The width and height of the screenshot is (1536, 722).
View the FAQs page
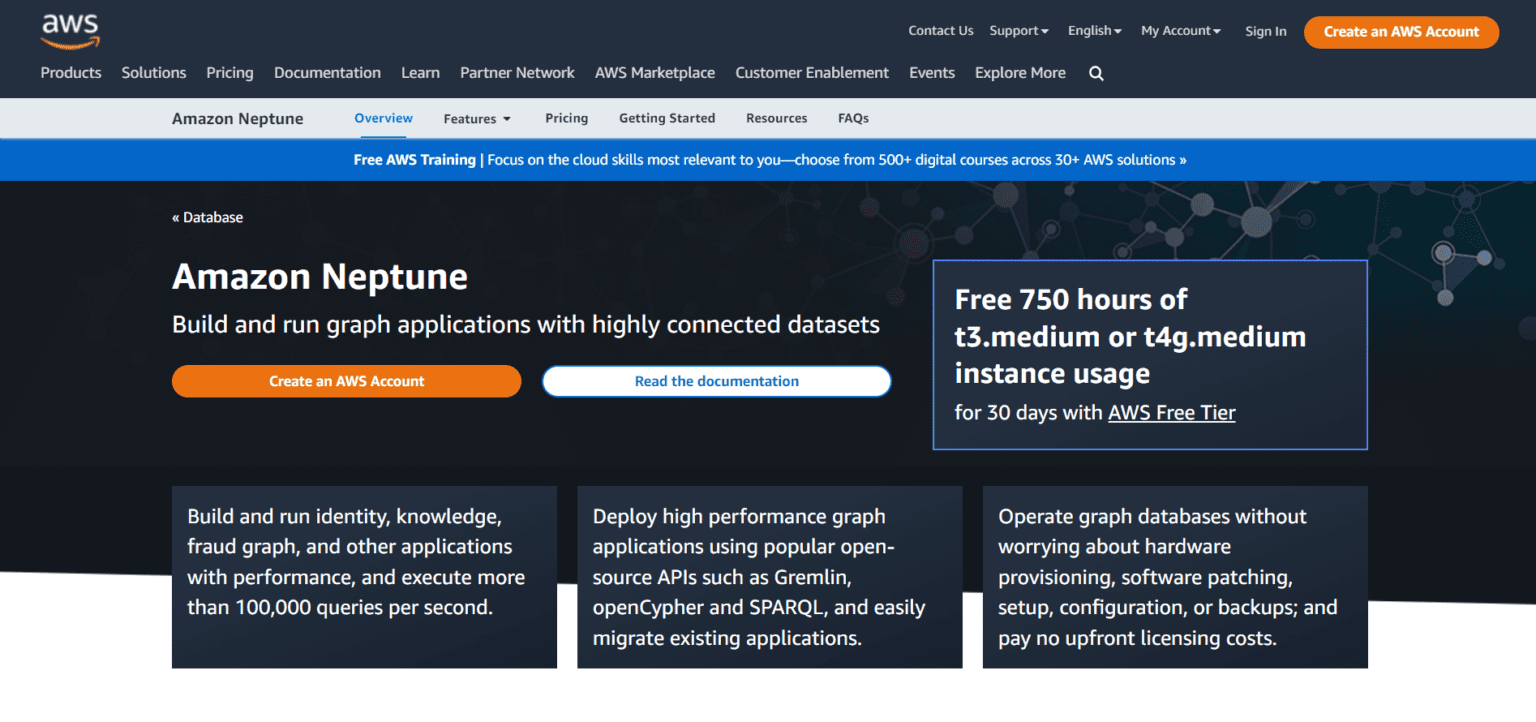coord(853,118)
